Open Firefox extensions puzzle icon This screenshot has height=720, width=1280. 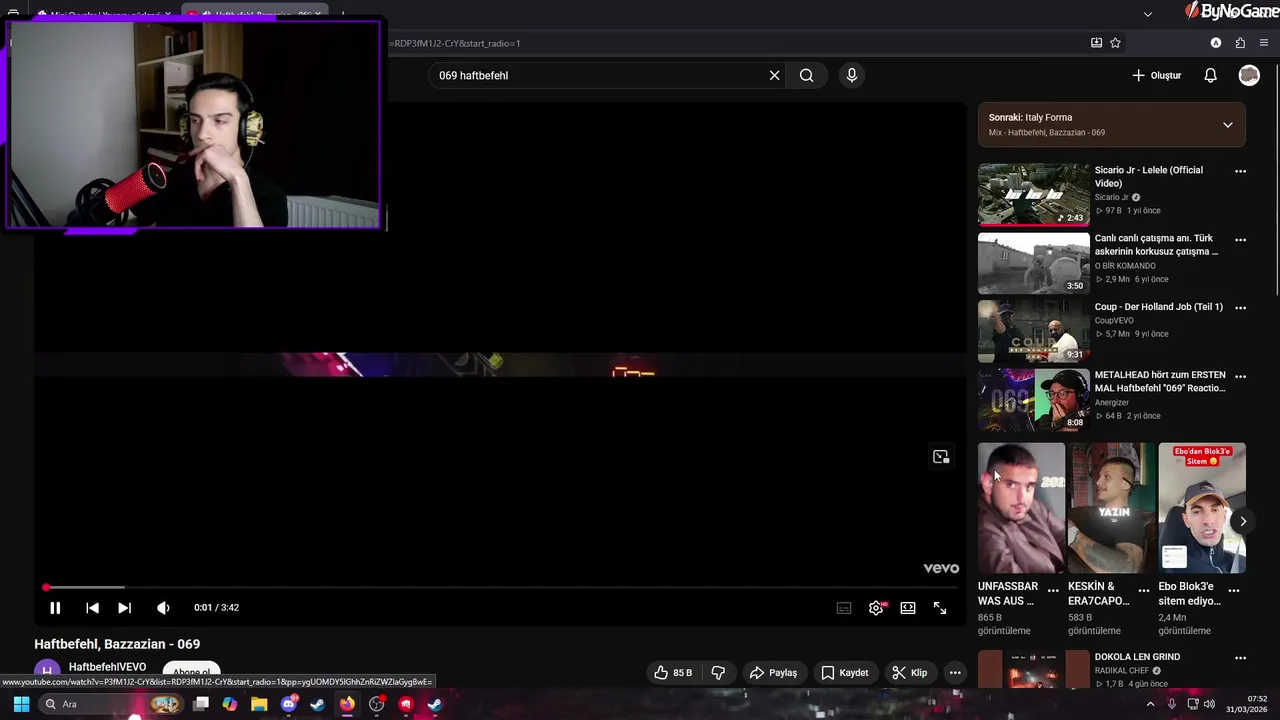tap(1240, 43)
